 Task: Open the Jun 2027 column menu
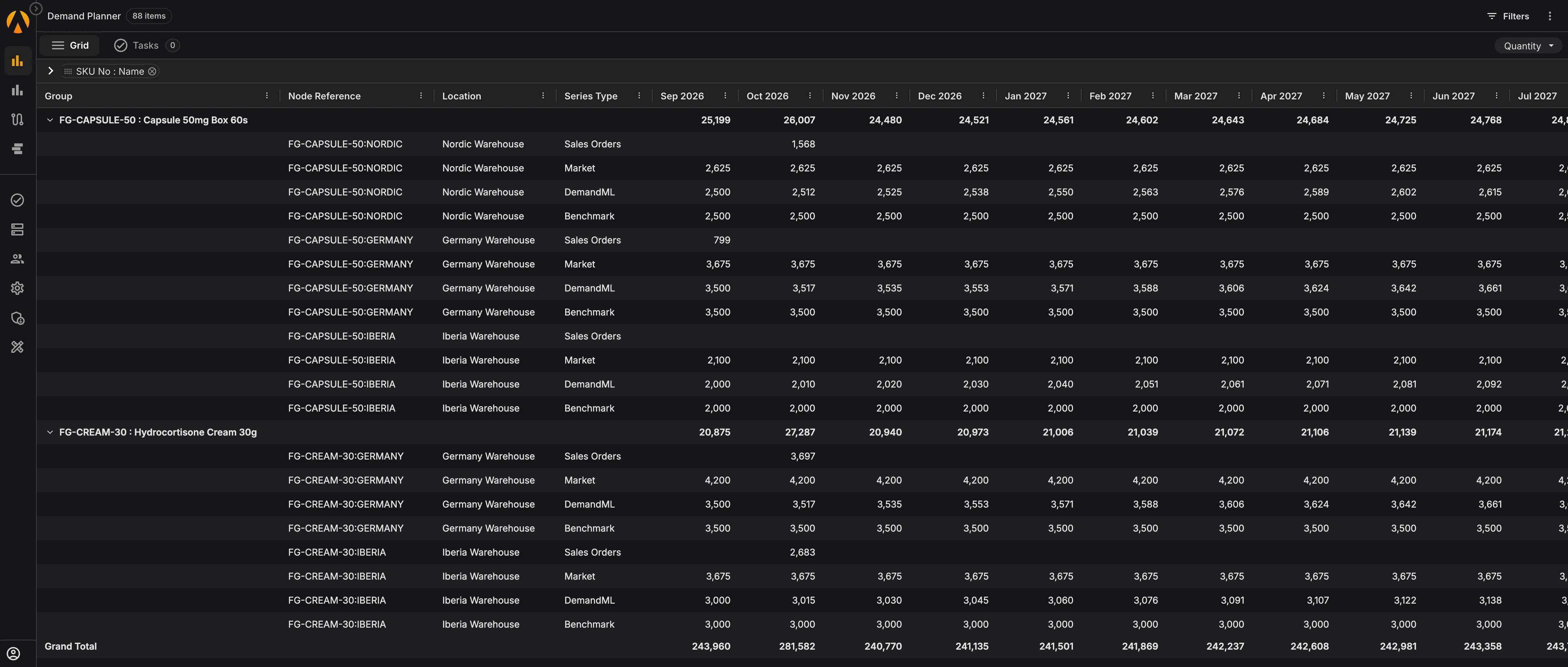click(1496, 96)
